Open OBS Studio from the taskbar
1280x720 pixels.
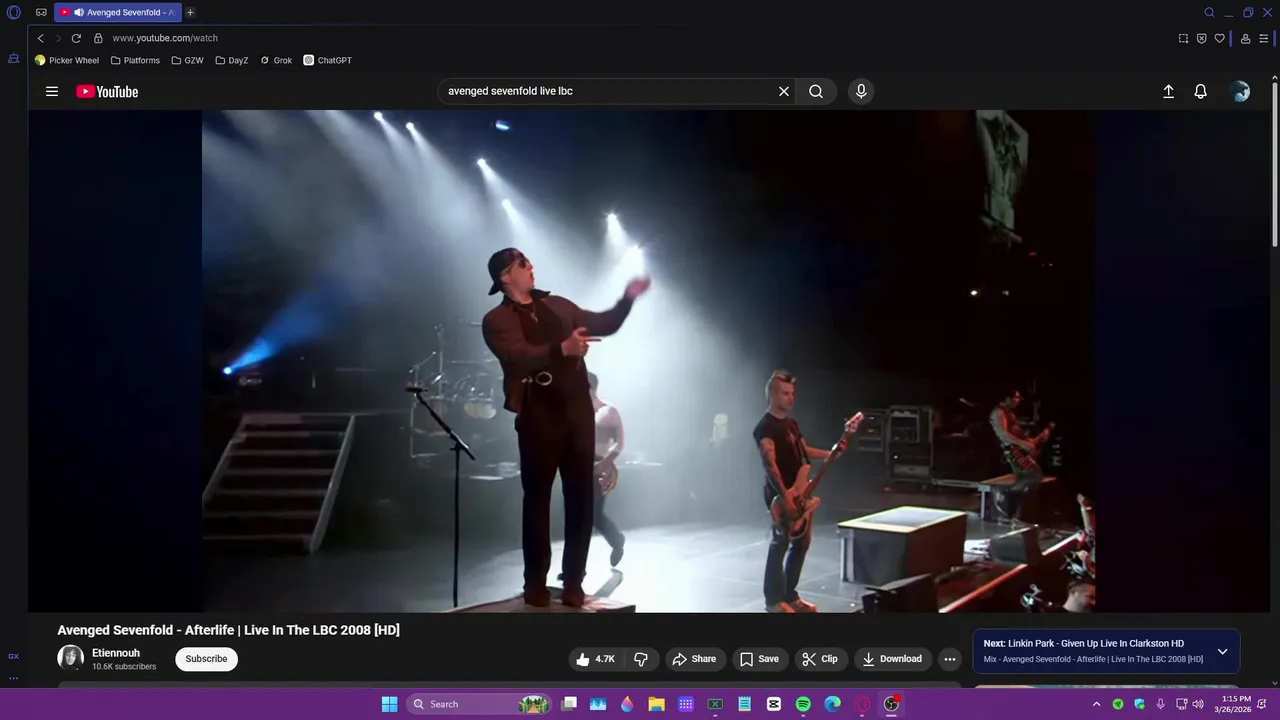891,704
